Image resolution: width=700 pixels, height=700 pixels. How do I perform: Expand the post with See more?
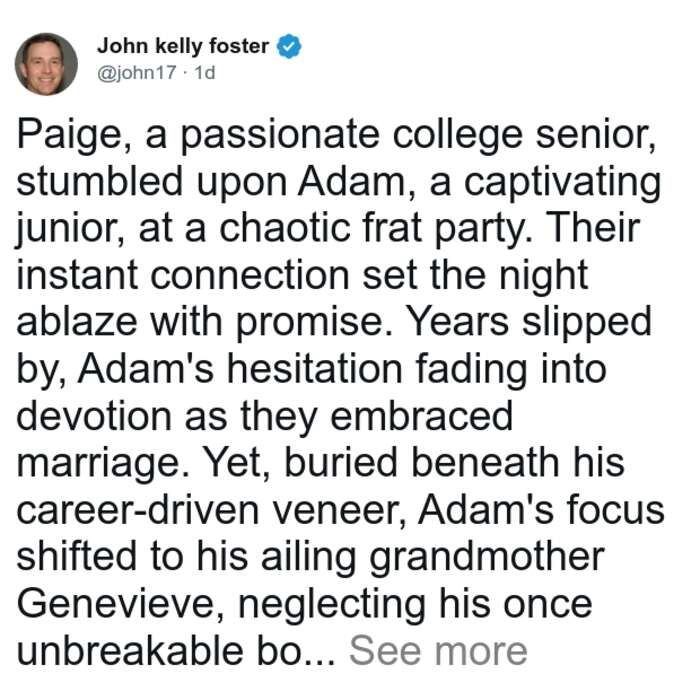point(438,651)
